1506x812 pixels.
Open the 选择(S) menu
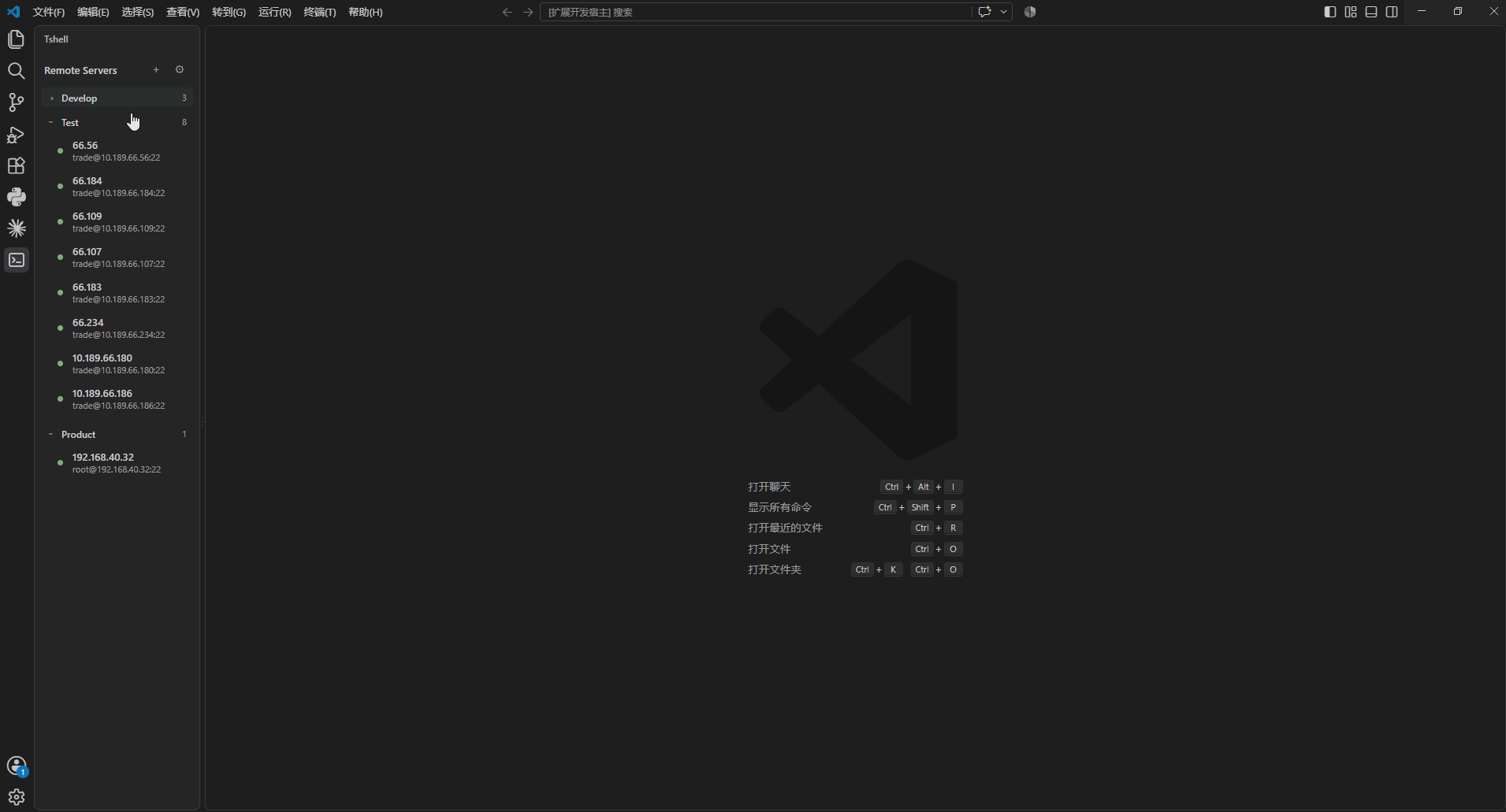pyautogui.click(x=138, y=12)
